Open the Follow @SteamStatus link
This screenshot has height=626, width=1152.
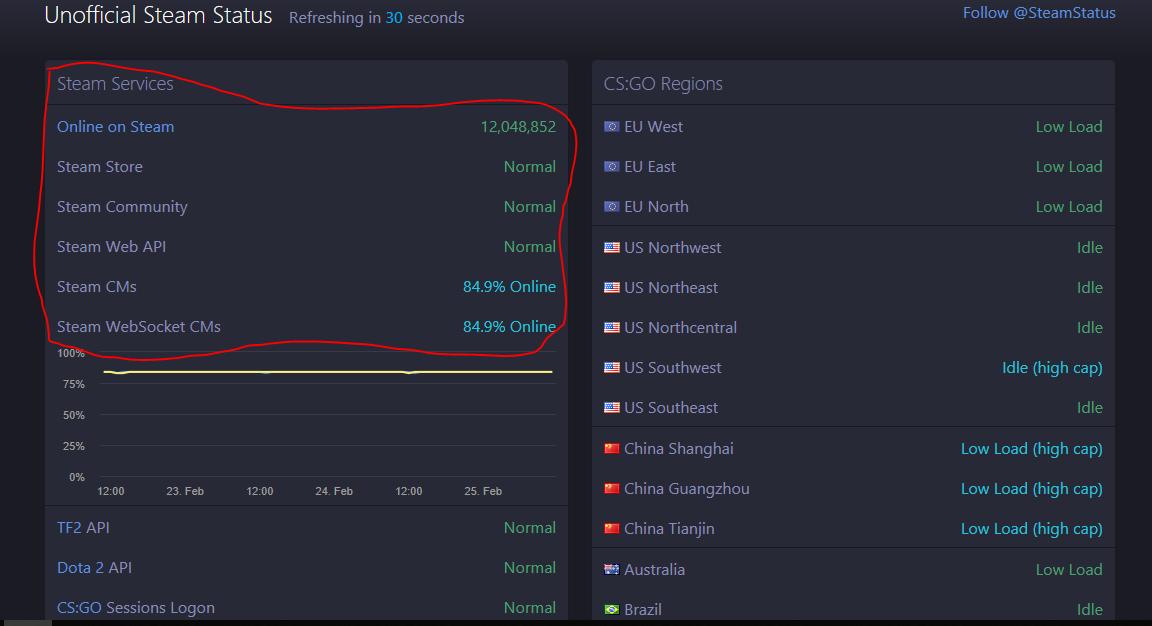(1040, 12)
